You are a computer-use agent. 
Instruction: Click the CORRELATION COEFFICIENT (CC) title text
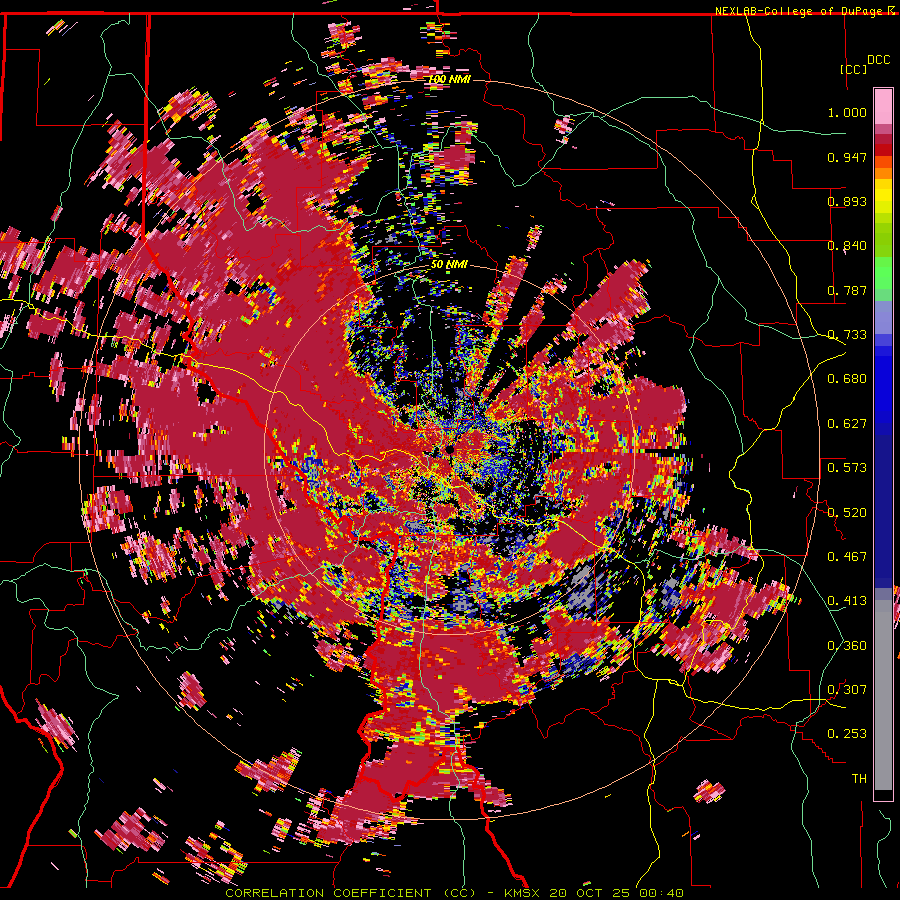coord(350,893)
